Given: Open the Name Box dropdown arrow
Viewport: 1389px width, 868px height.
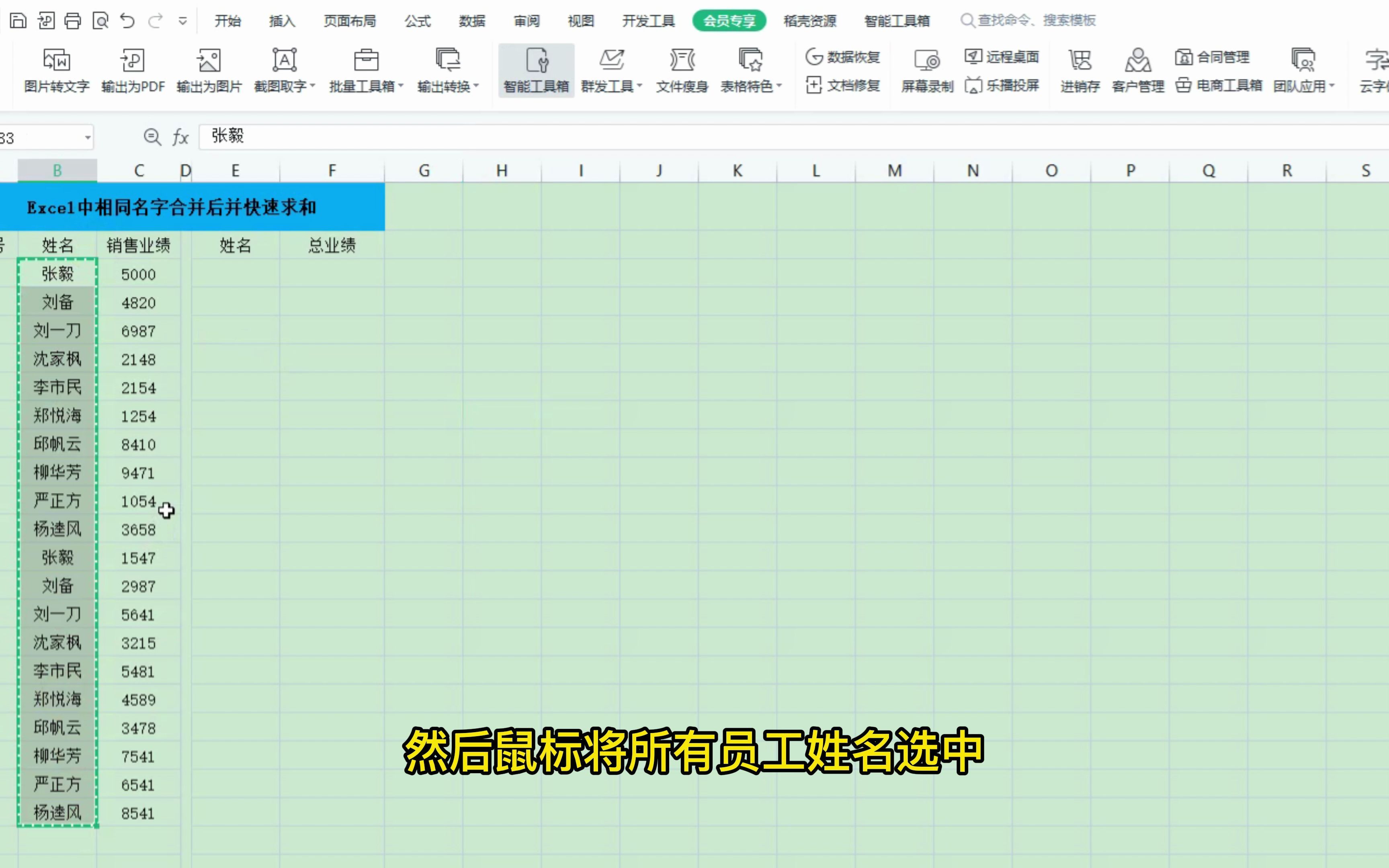Looking at the screenshot, I should tap(88, 137).
